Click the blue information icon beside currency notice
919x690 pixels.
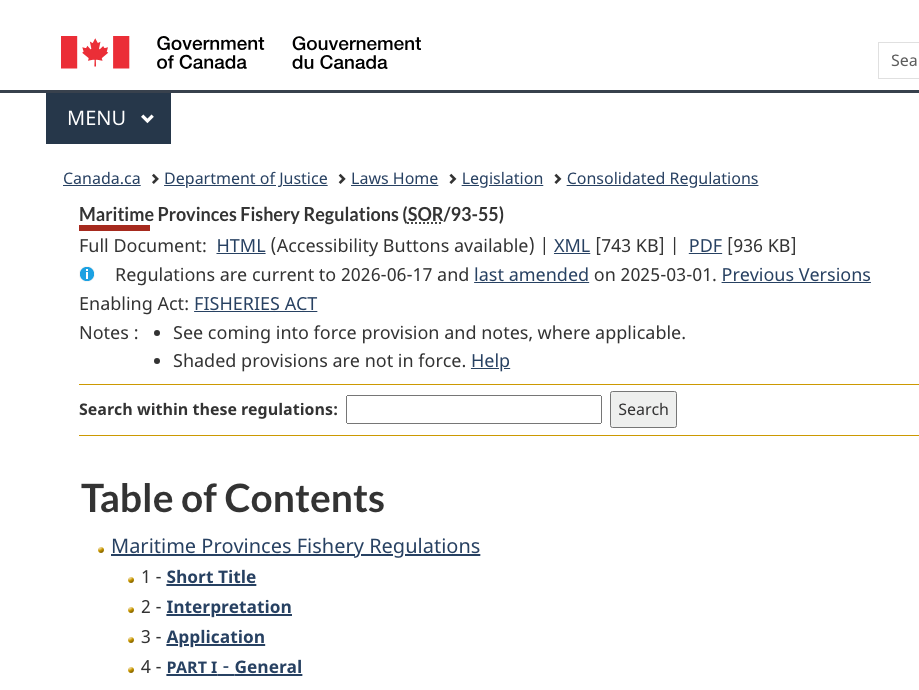click(x=87, y=274)
